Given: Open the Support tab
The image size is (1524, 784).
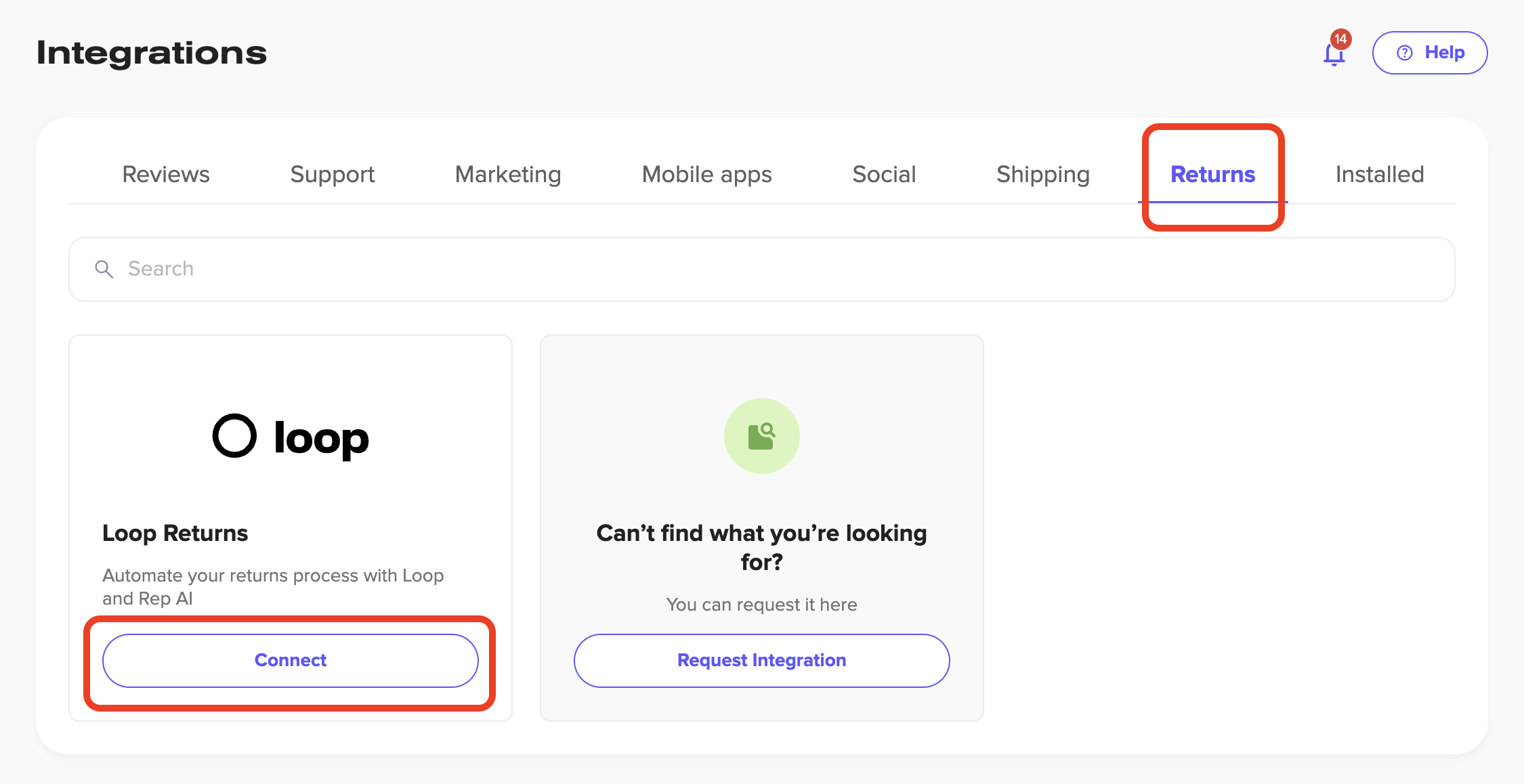Looking at the screenshot, I should point(332,175).
